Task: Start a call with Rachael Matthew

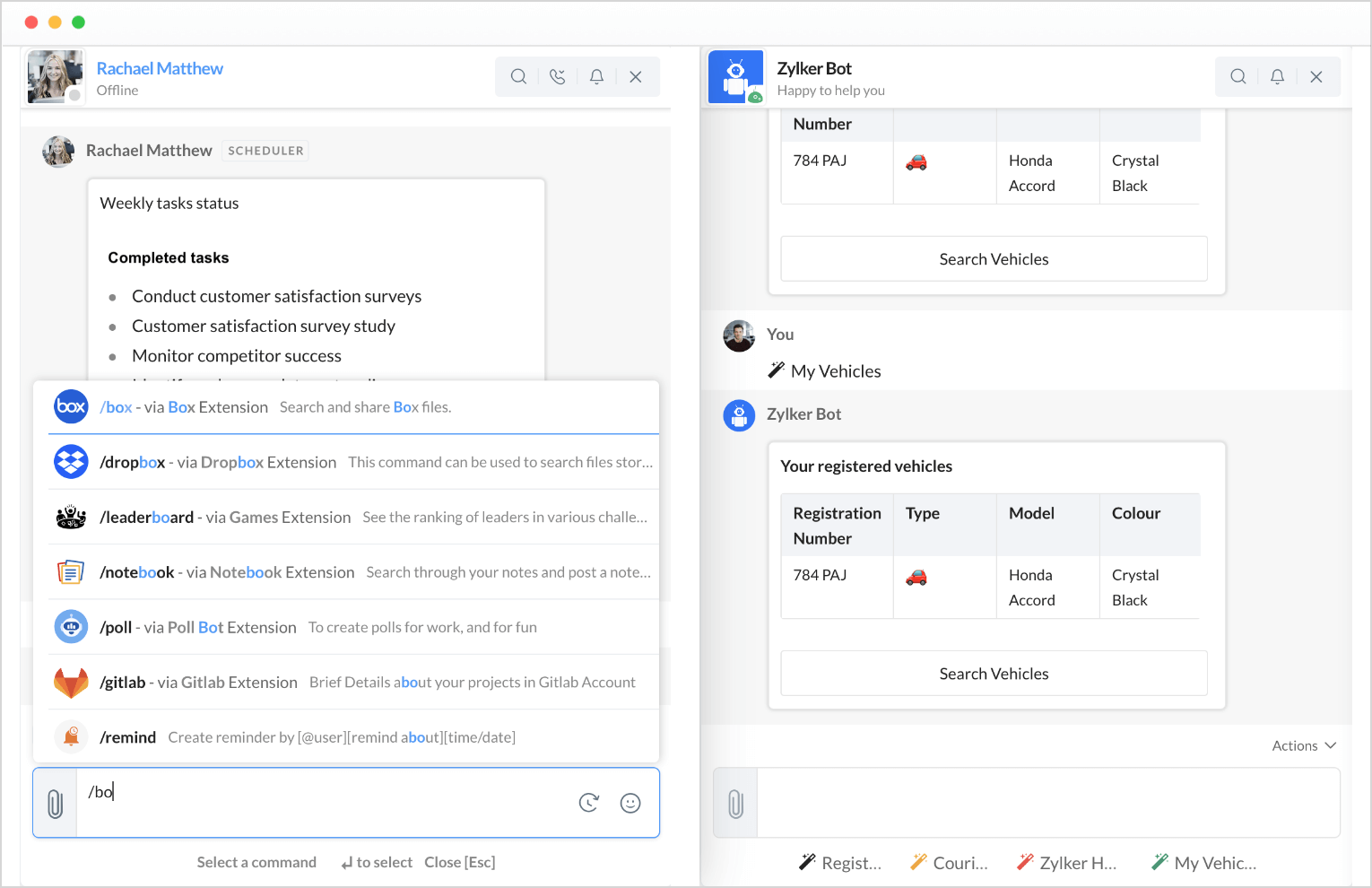Action: coord(558,77)
